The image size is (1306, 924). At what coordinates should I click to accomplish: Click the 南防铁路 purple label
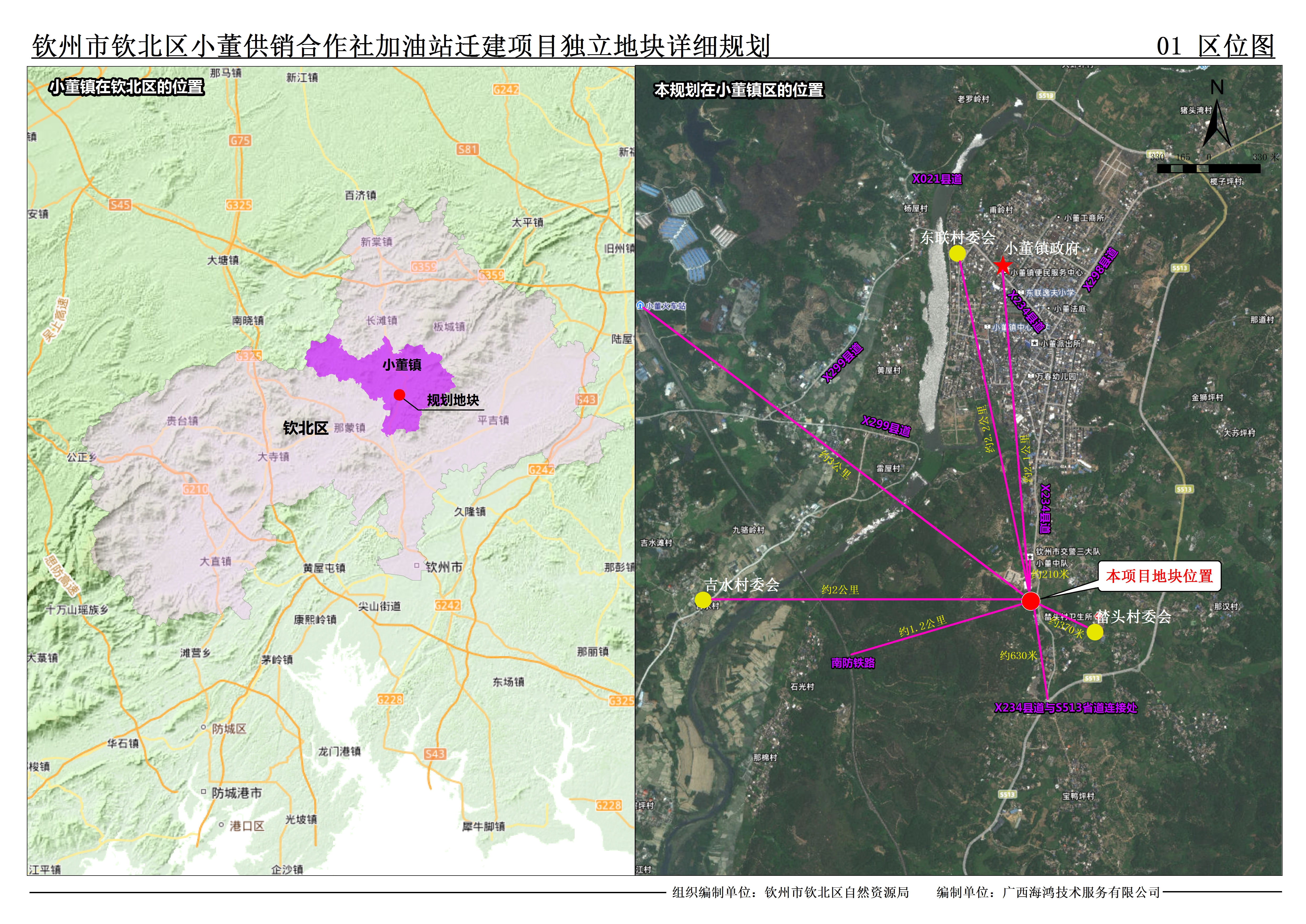click(x=852, y=663)
